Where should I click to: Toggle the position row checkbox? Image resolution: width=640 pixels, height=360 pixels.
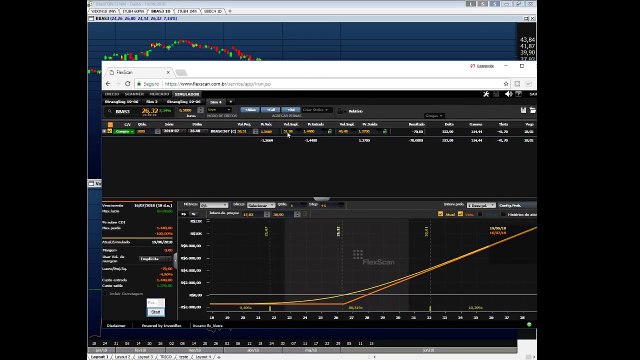pos(109,131)
